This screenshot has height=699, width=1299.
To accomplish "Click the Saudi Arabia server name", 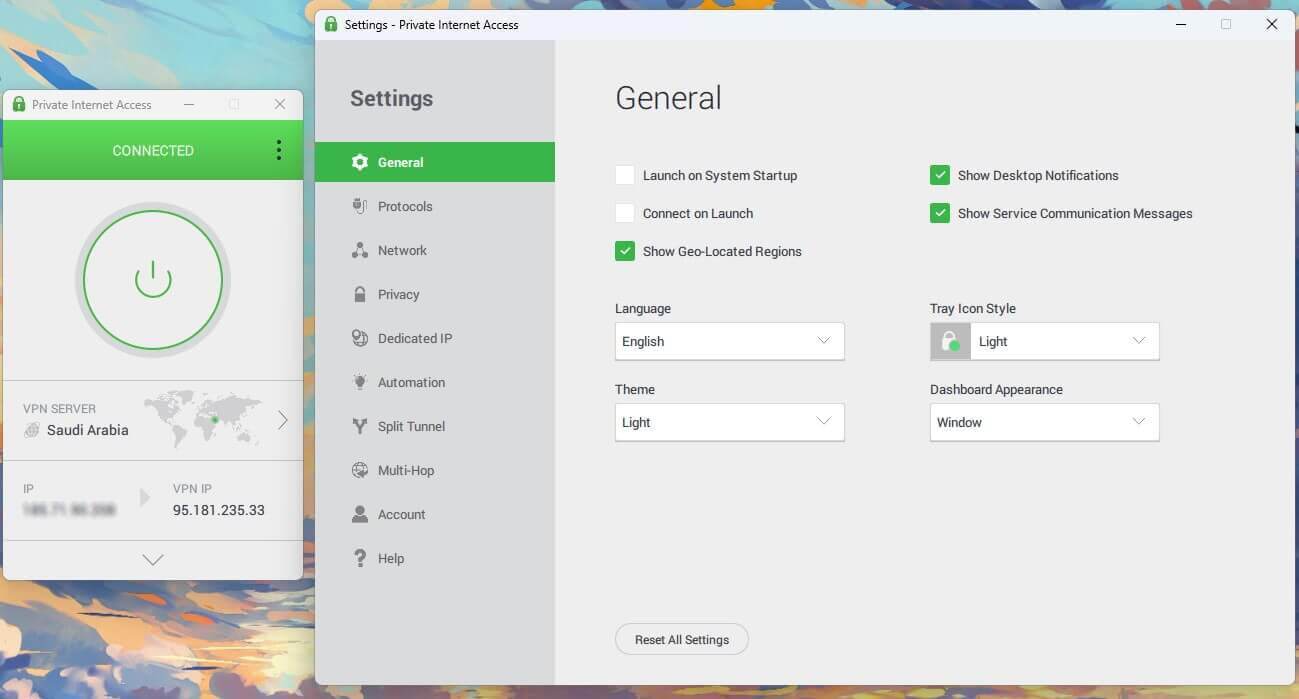I will [88, 430].
